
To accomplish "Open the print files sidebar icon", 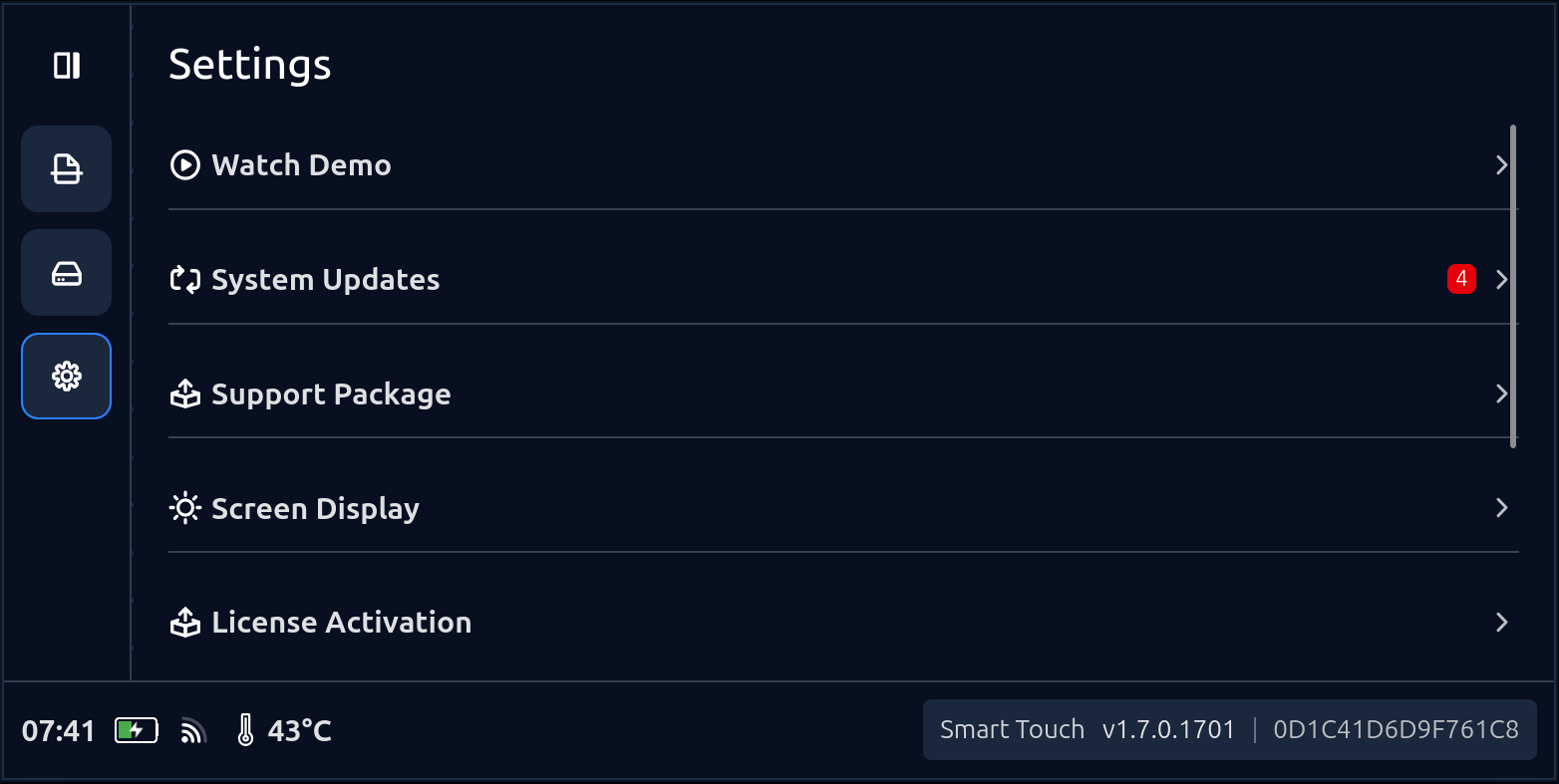I will (x=67, y=168).
